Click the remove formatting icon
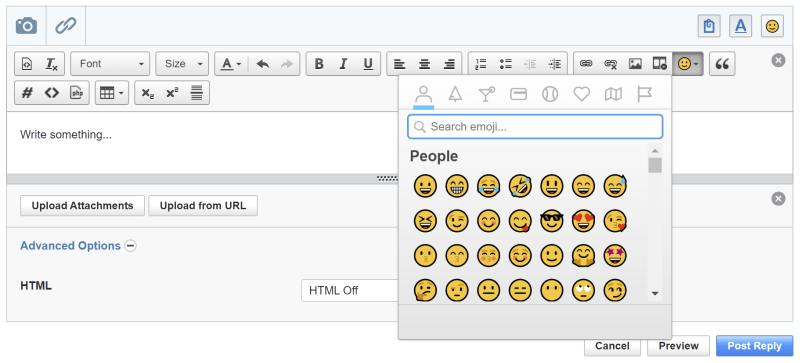The height and width of the screenshot is (363, 800). coord(52,64)
